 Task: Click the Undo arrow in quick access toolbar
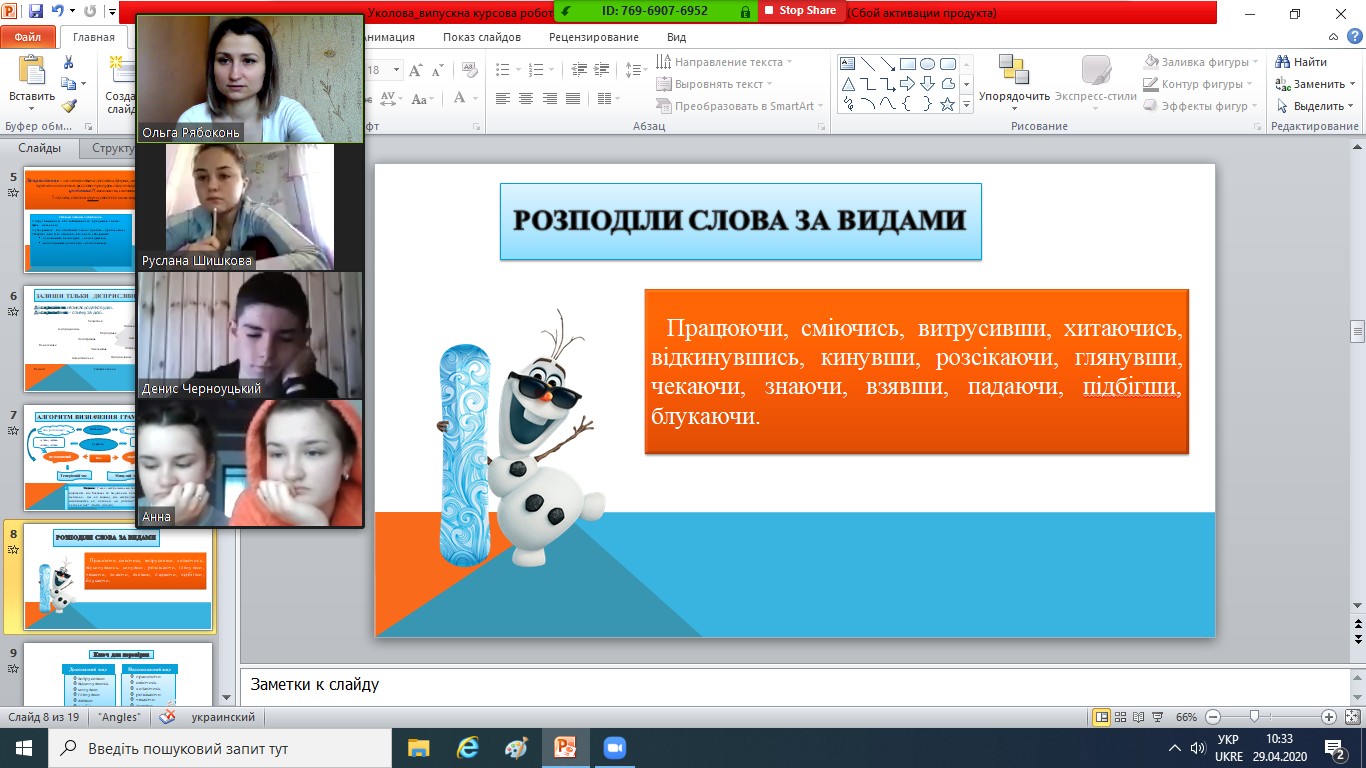point(58,13)
